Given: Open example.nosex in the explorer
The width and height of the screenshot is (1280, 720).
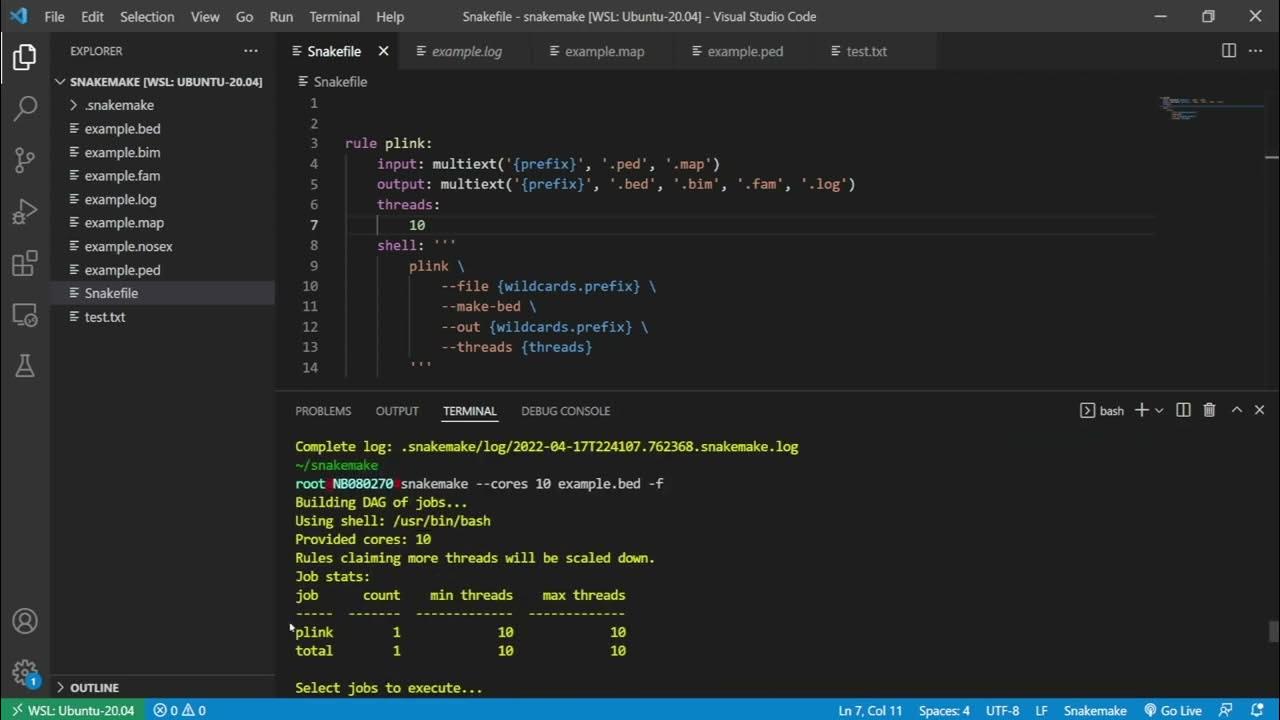Looking at the screenshot, I should click(x=162, y=246).
